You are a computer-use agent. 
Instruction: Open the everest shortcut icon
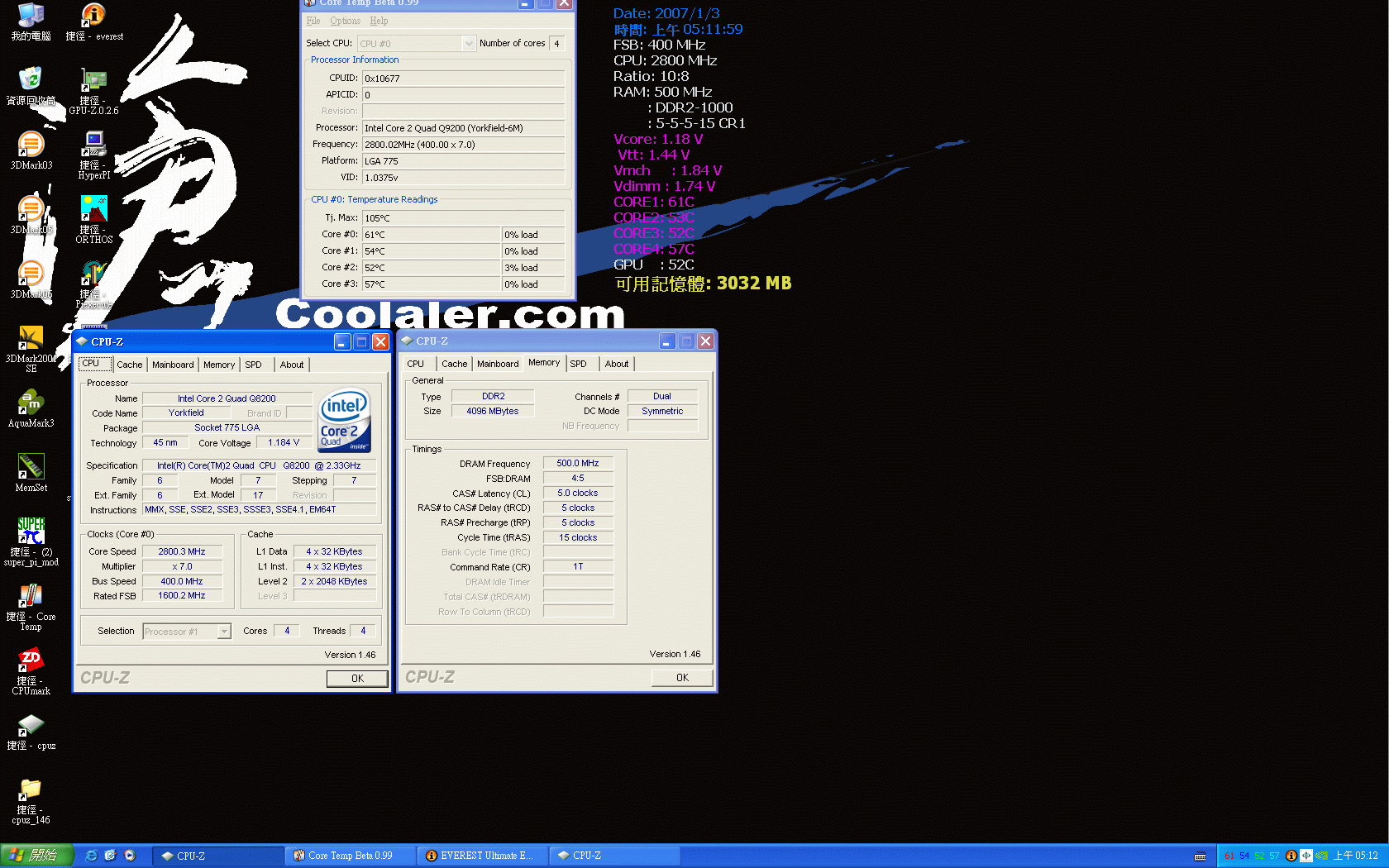pyautogui.click(x=93, y=21)
